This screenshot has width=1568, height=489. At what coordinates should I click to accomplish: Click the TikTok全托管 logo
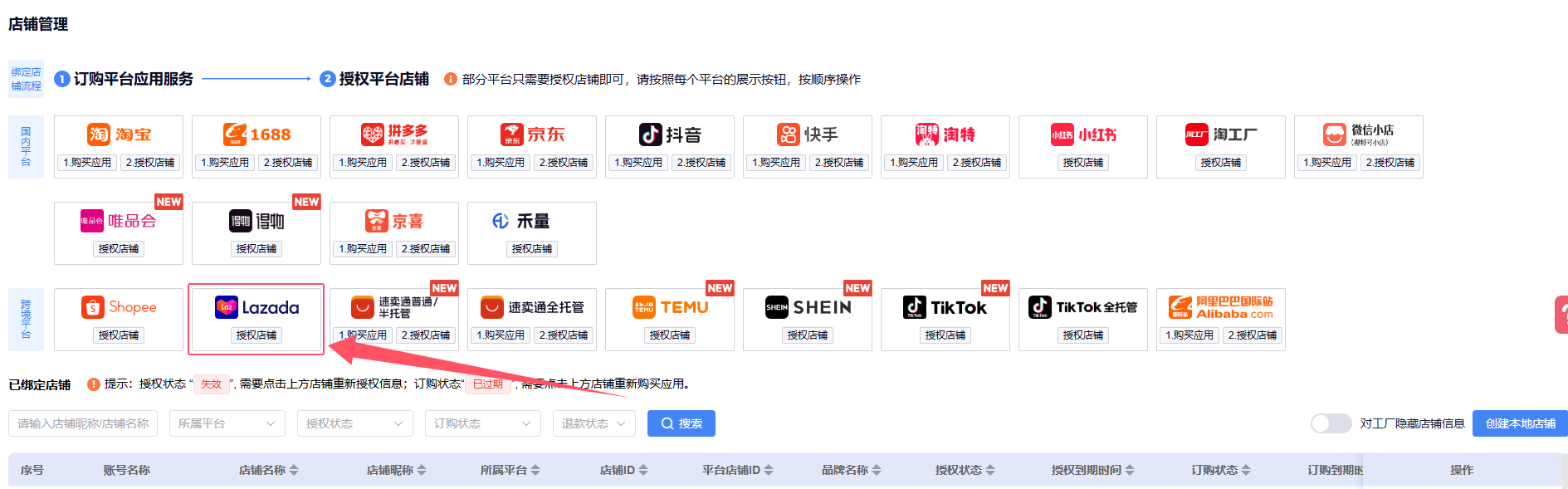1083,307
